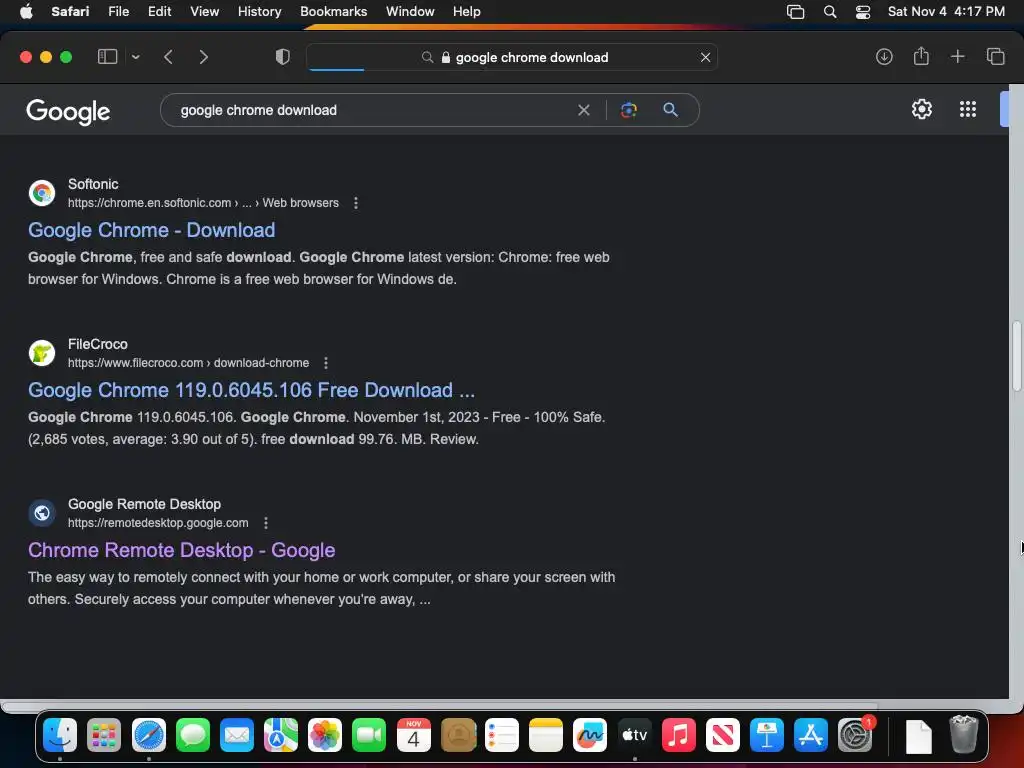
Task: Go back with the back arrow
Action: click(x=168, y=57)
